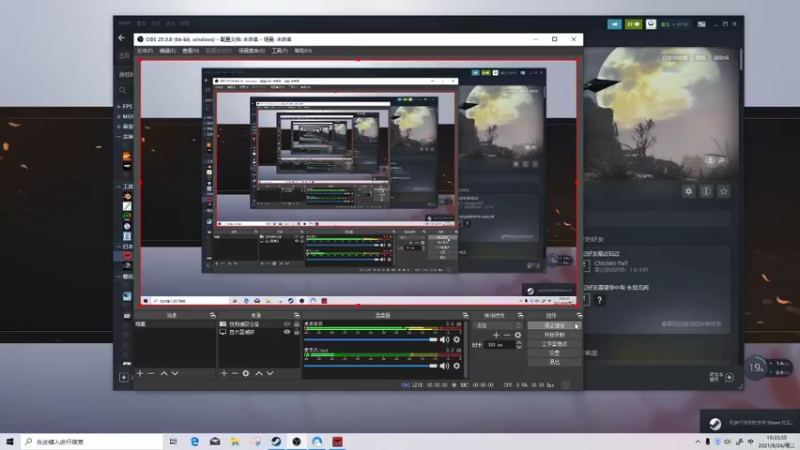
Task: Remove the selected scene in Scenes panel
Action: tap(151, 373)
